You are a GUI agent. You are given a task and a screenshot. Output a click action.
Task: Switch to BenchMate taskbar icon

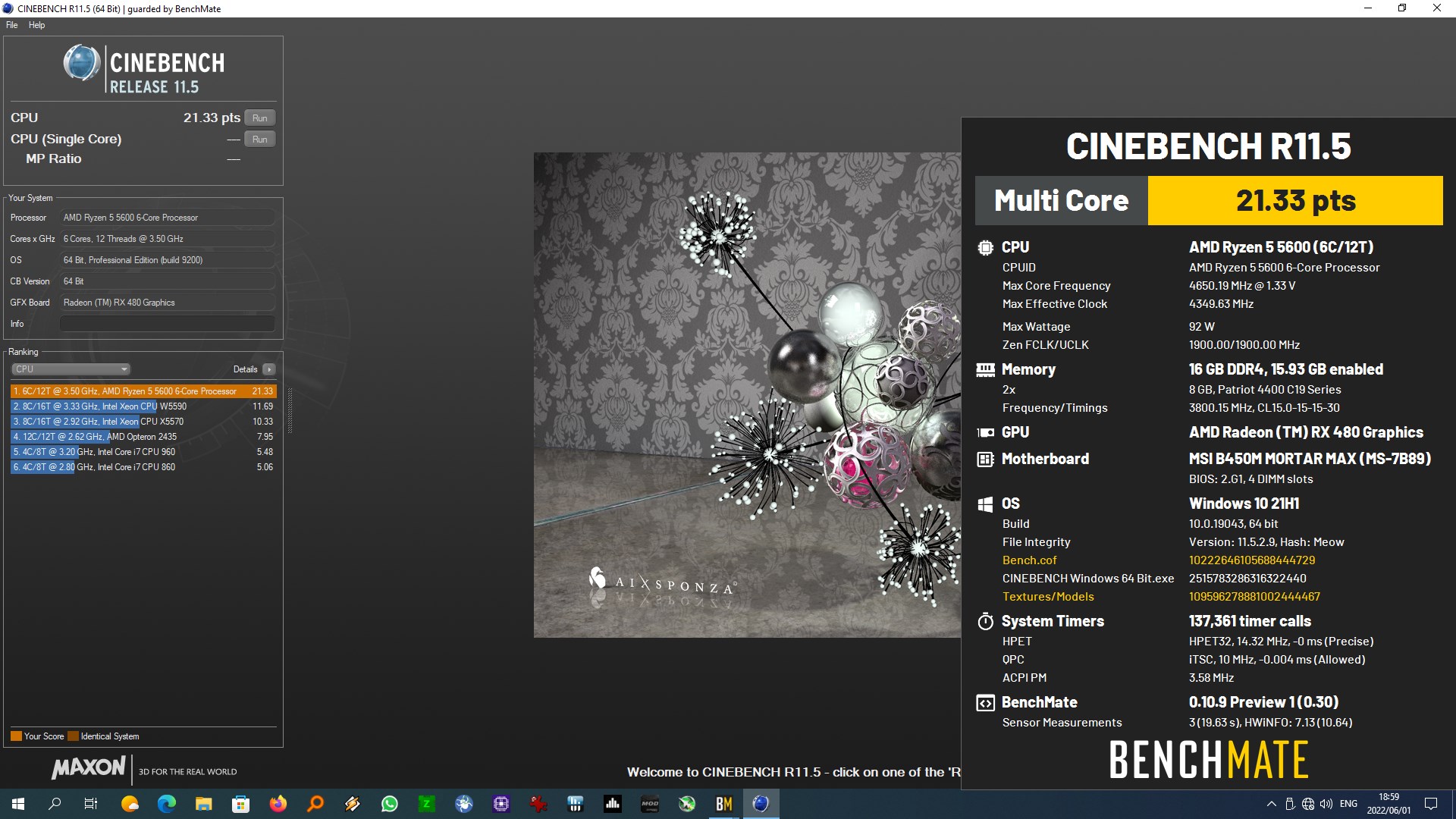pos(724,804)
